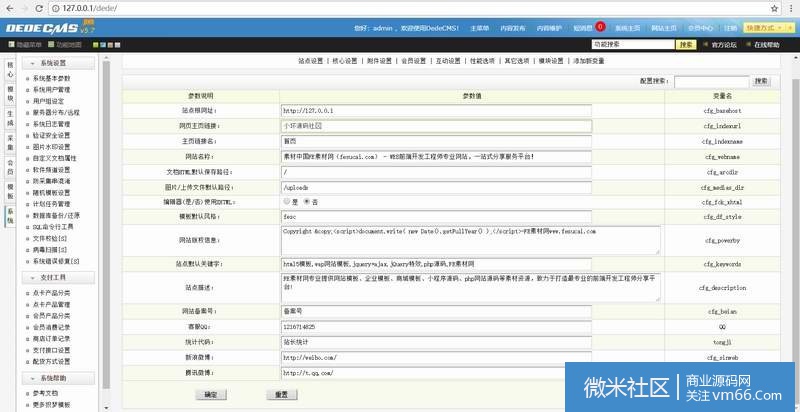800x412 pixels.
Task: Click the 网站名称 input field
Action: click(436, 157)
